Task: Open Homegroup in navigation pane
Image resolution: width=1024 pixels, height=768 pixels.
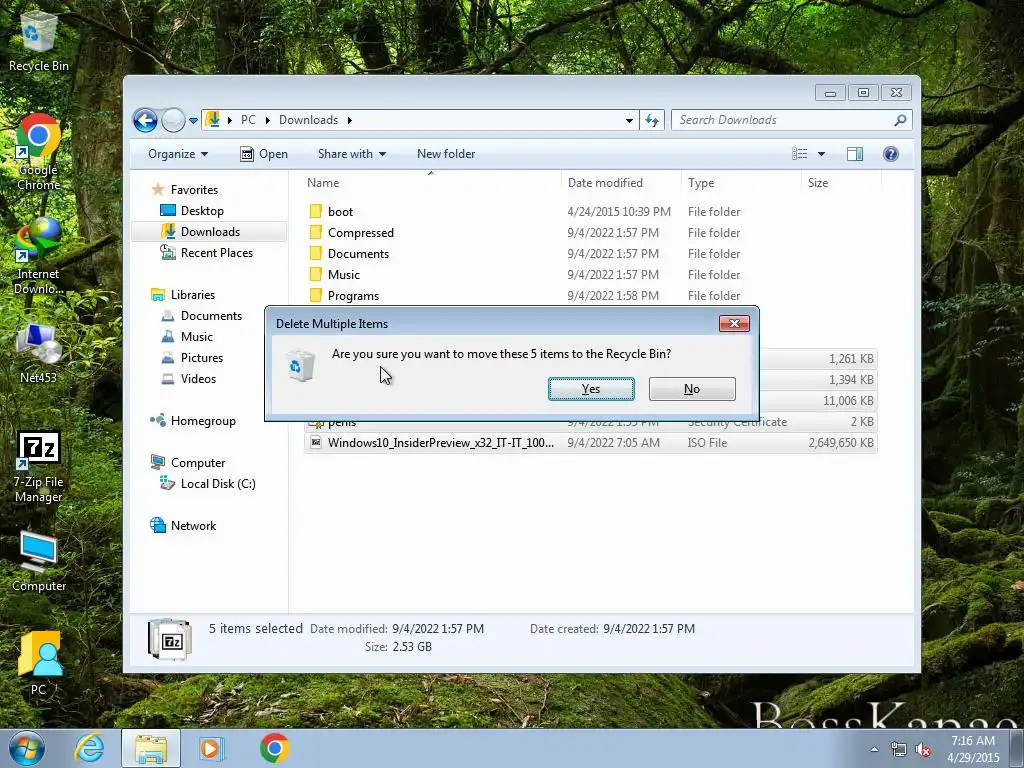Action: click(193, 421)
